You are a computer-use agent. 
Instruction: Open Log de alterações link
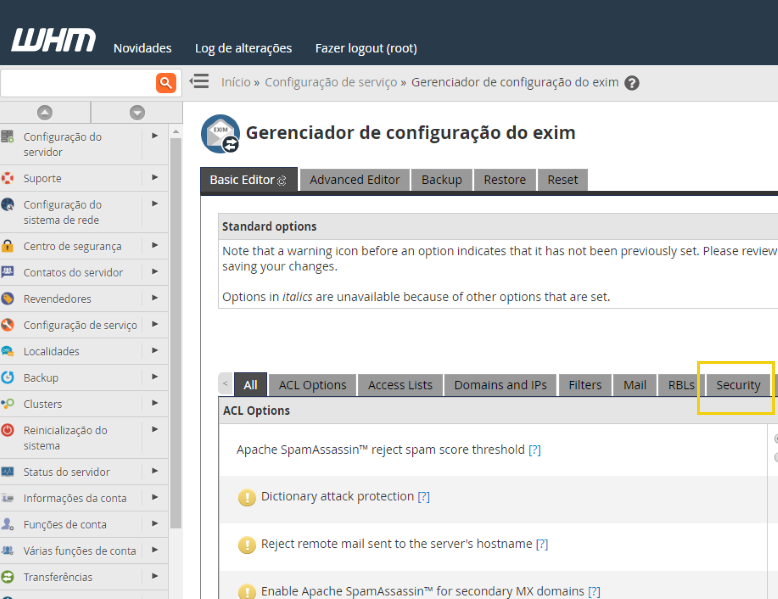pyautogui.click(x=243, y=48)
